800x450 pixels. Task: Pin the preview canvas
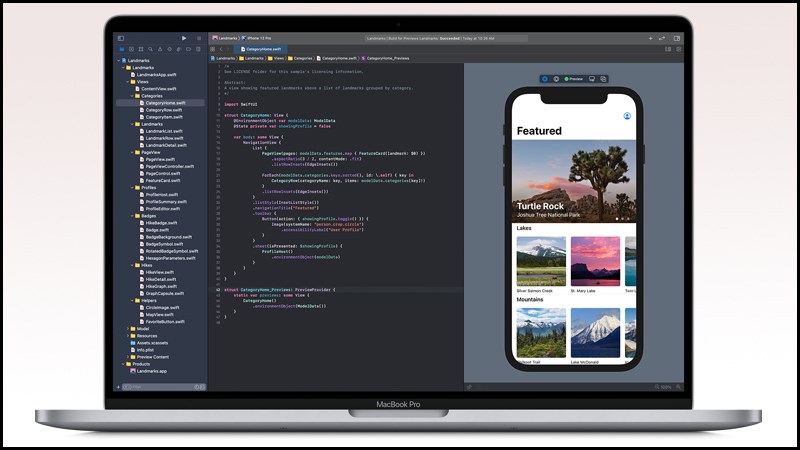coord(469,387)
